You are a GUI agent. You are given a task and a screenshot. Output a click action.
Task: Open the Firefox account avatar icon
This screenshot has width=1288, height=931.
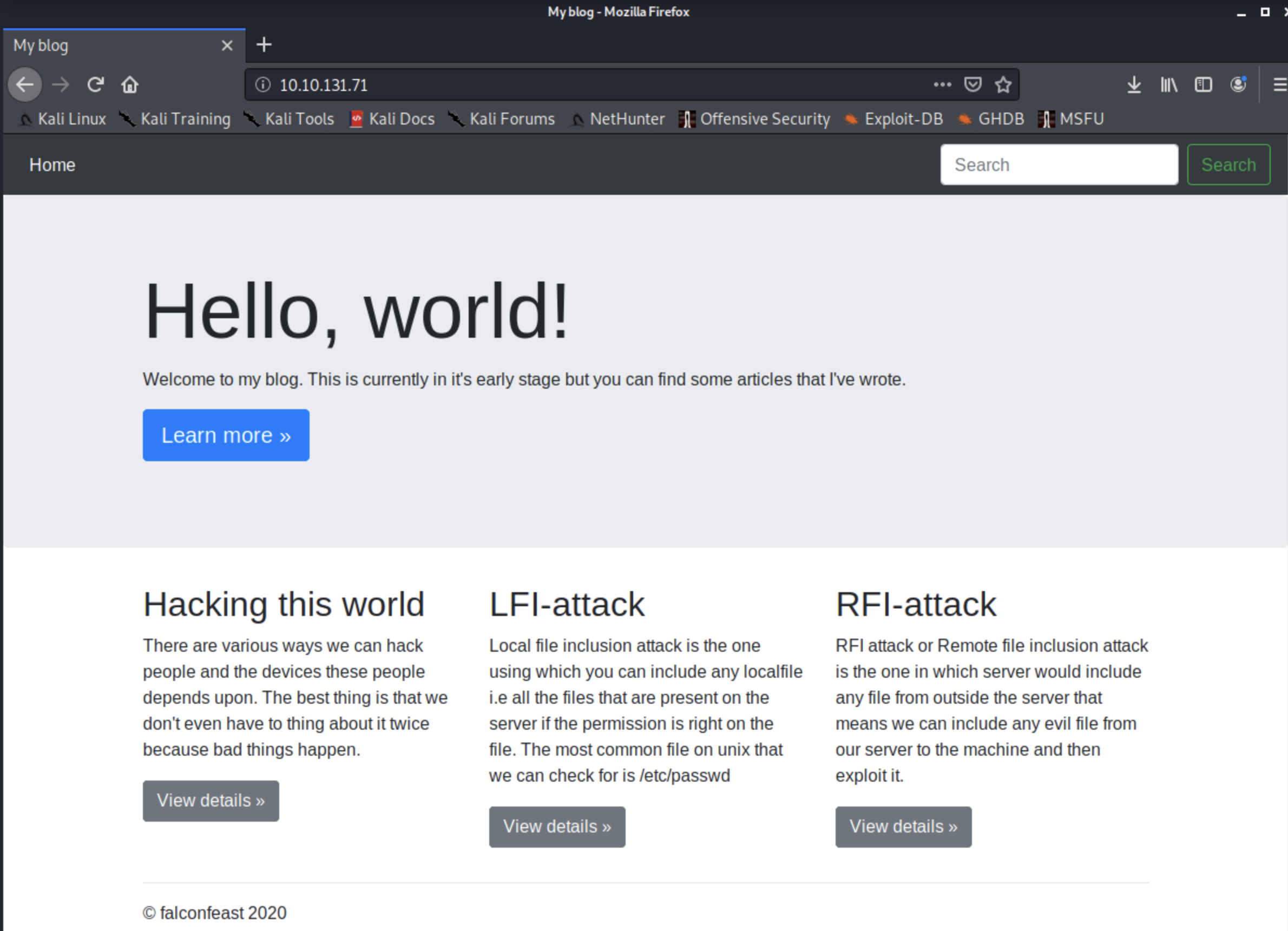point(1238,84)
